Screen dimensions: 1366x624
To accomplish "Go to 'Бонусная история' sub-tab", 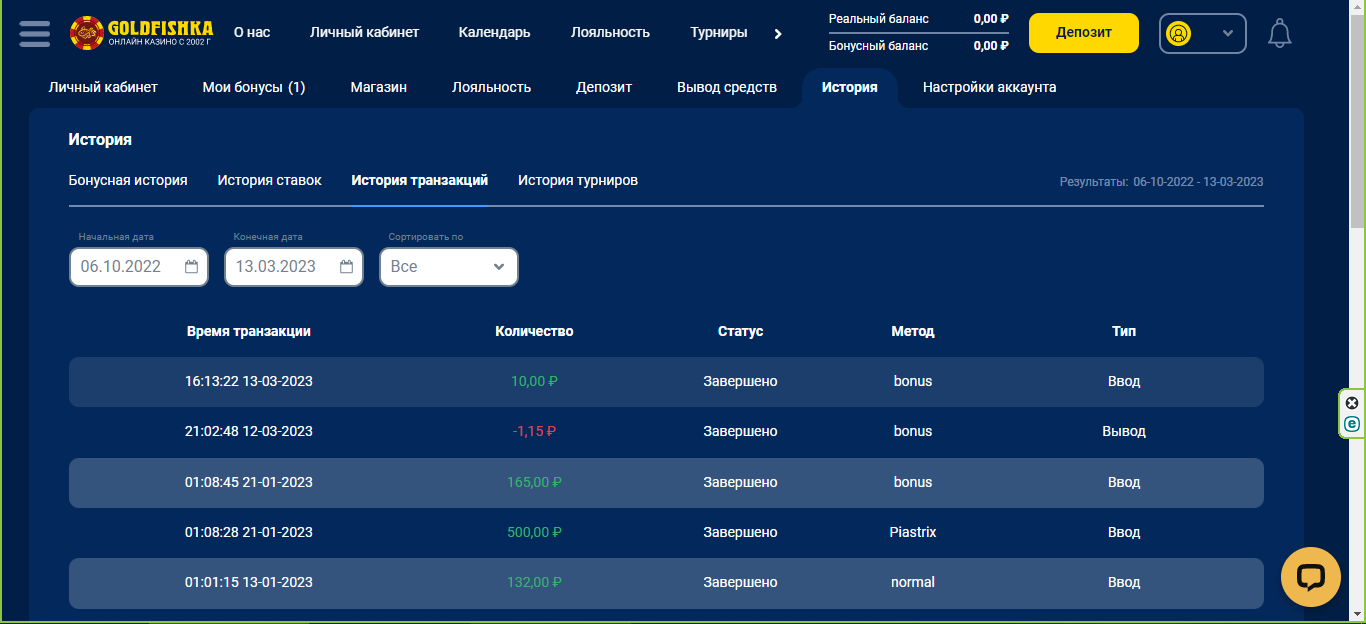I will (x=128, y=180).
